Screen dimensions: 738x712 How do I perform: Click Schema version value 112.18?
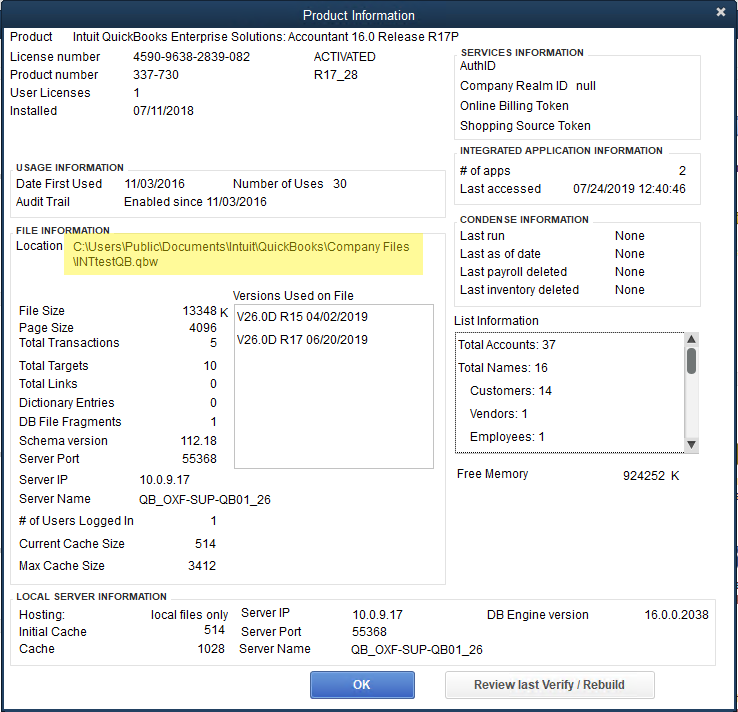(x=199, y=441)
